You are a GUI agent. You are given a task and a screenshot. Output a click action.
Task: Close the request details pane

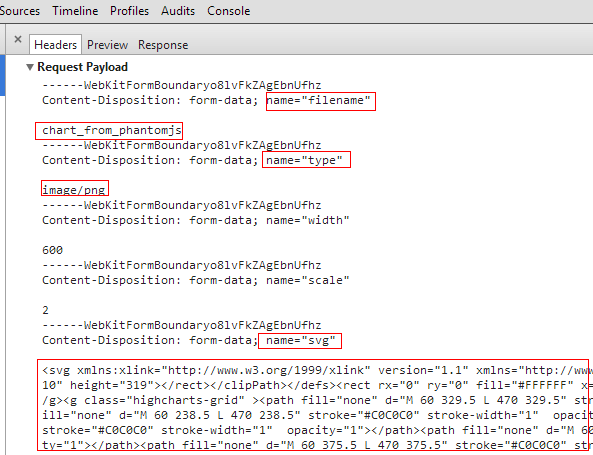point(18,39)
